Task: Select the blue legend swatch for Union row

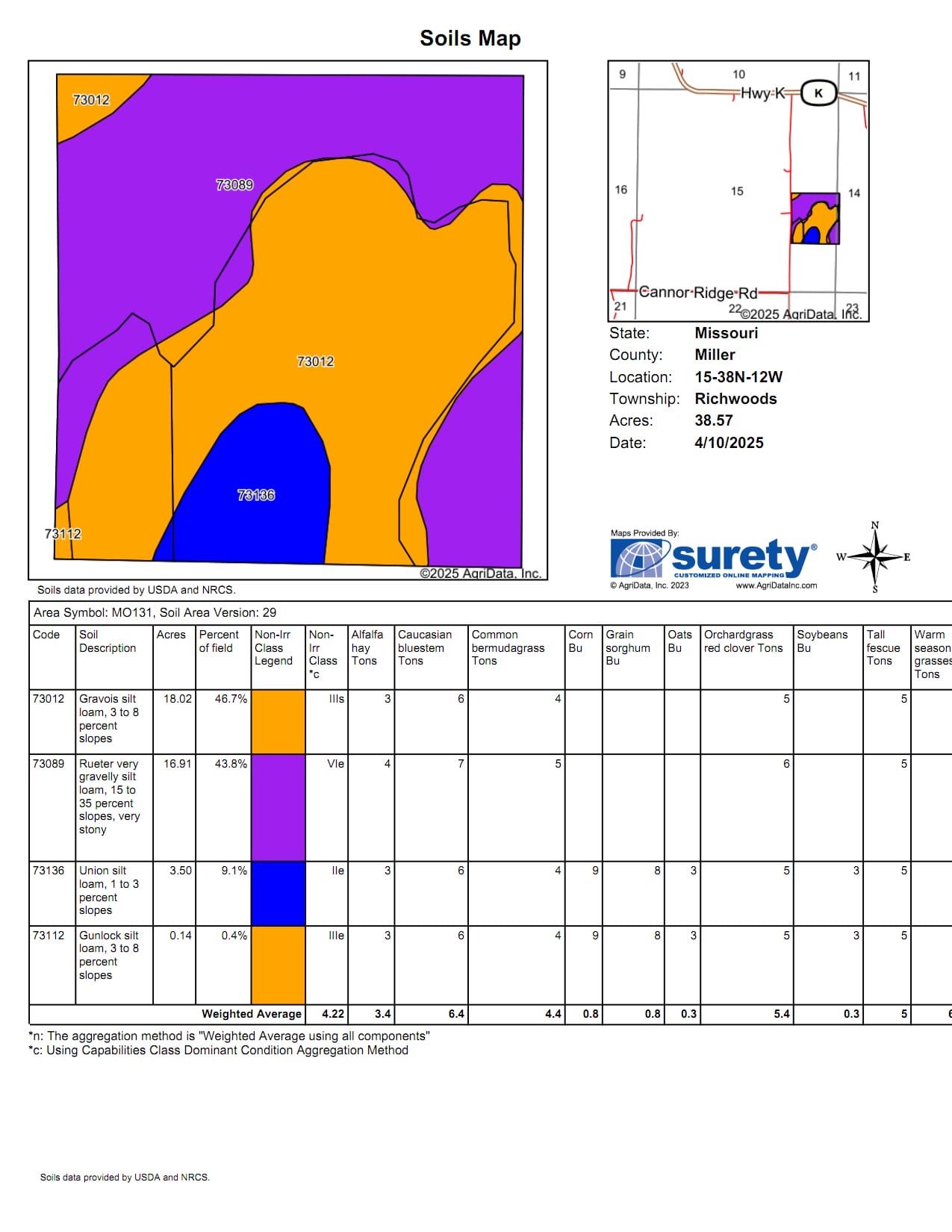Action: point(278,894)
